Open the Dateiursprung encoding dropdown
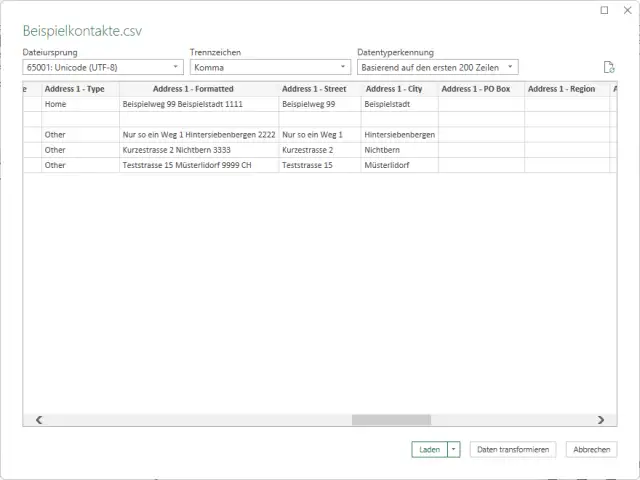640x480 pixels. tap(103, 67)
